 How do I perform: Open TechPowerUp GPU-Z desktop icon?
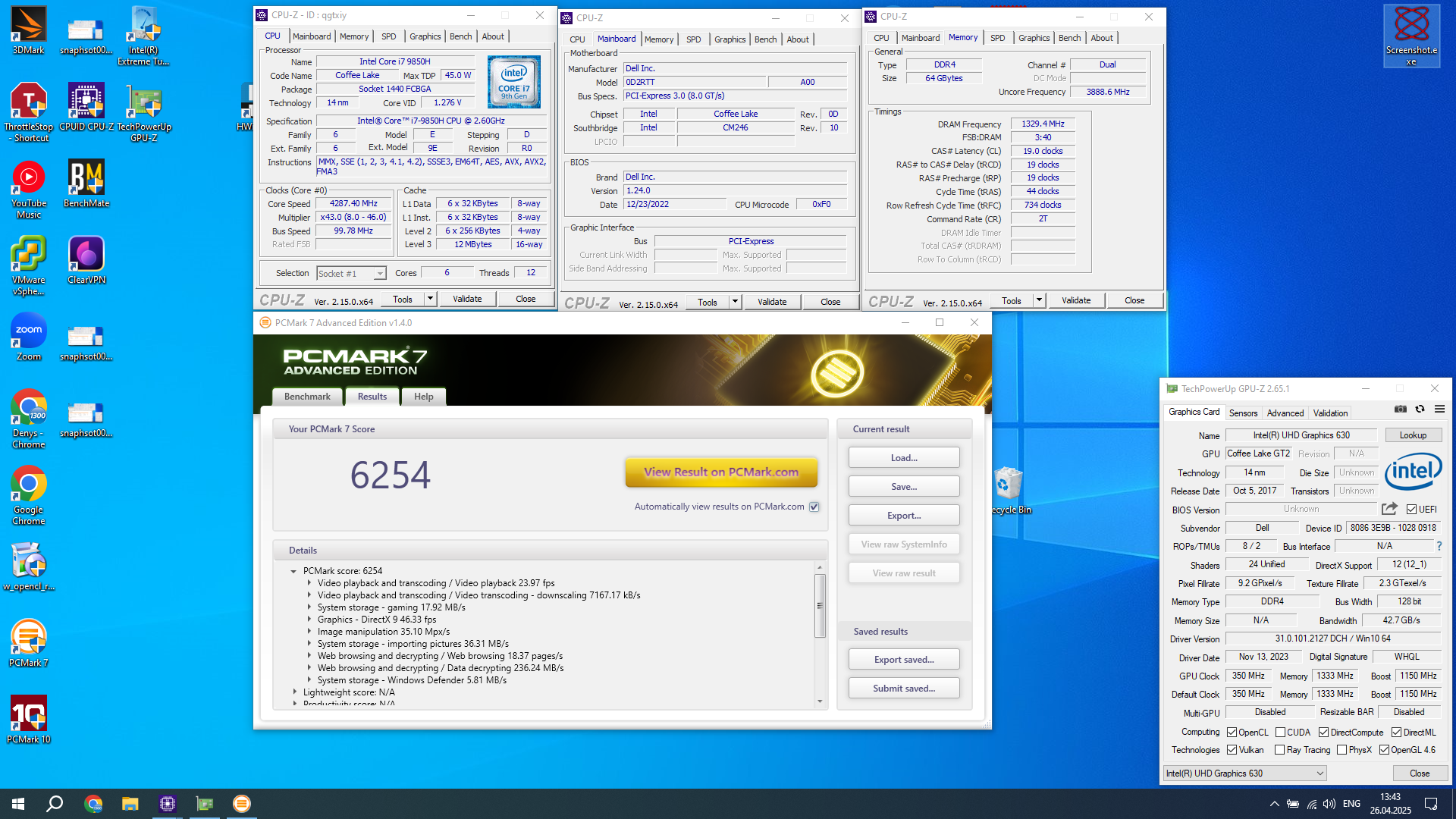(144, 112)
